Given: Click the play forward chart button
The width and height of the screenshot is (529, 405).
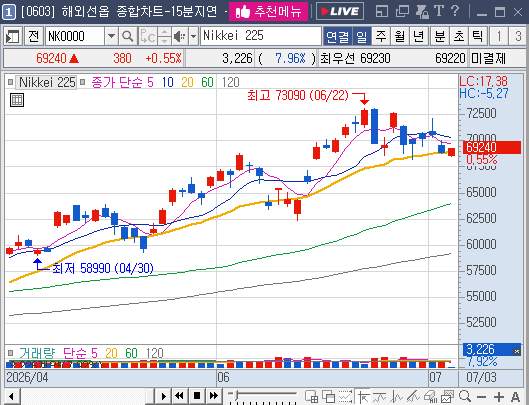Looking at the screenshot, I should point(163,396).
